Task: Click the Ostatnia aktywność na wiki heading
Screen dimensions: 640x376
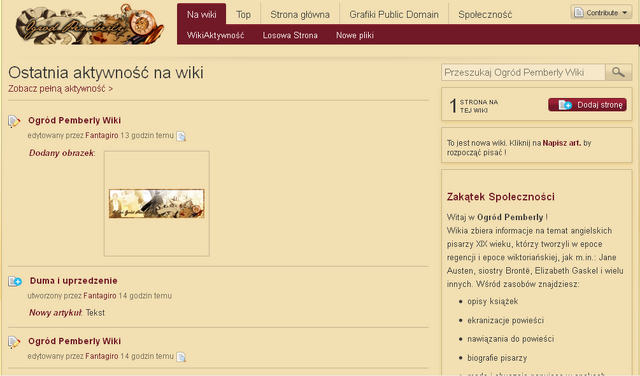Action: (x=106, y=73)
